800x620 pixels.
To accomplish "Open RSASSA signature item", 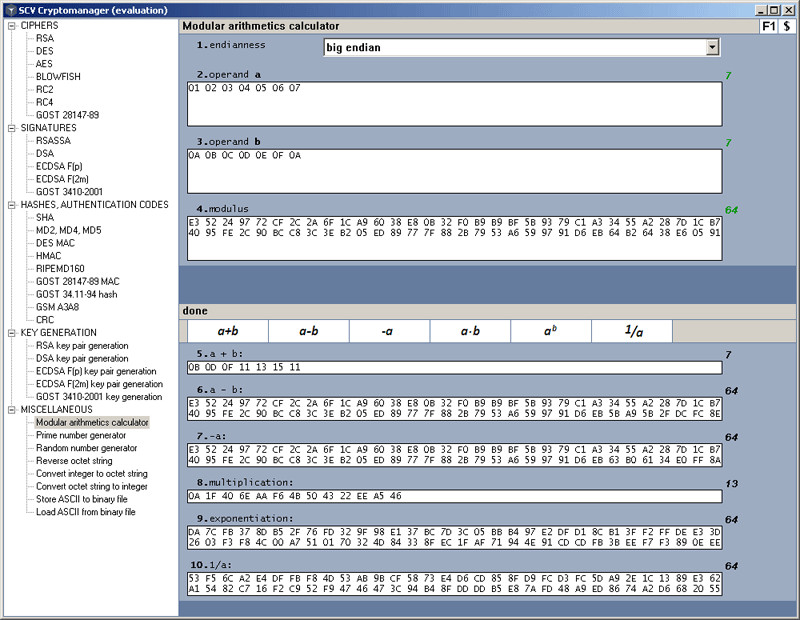I will pyautogui.click(x=54, y=140).
